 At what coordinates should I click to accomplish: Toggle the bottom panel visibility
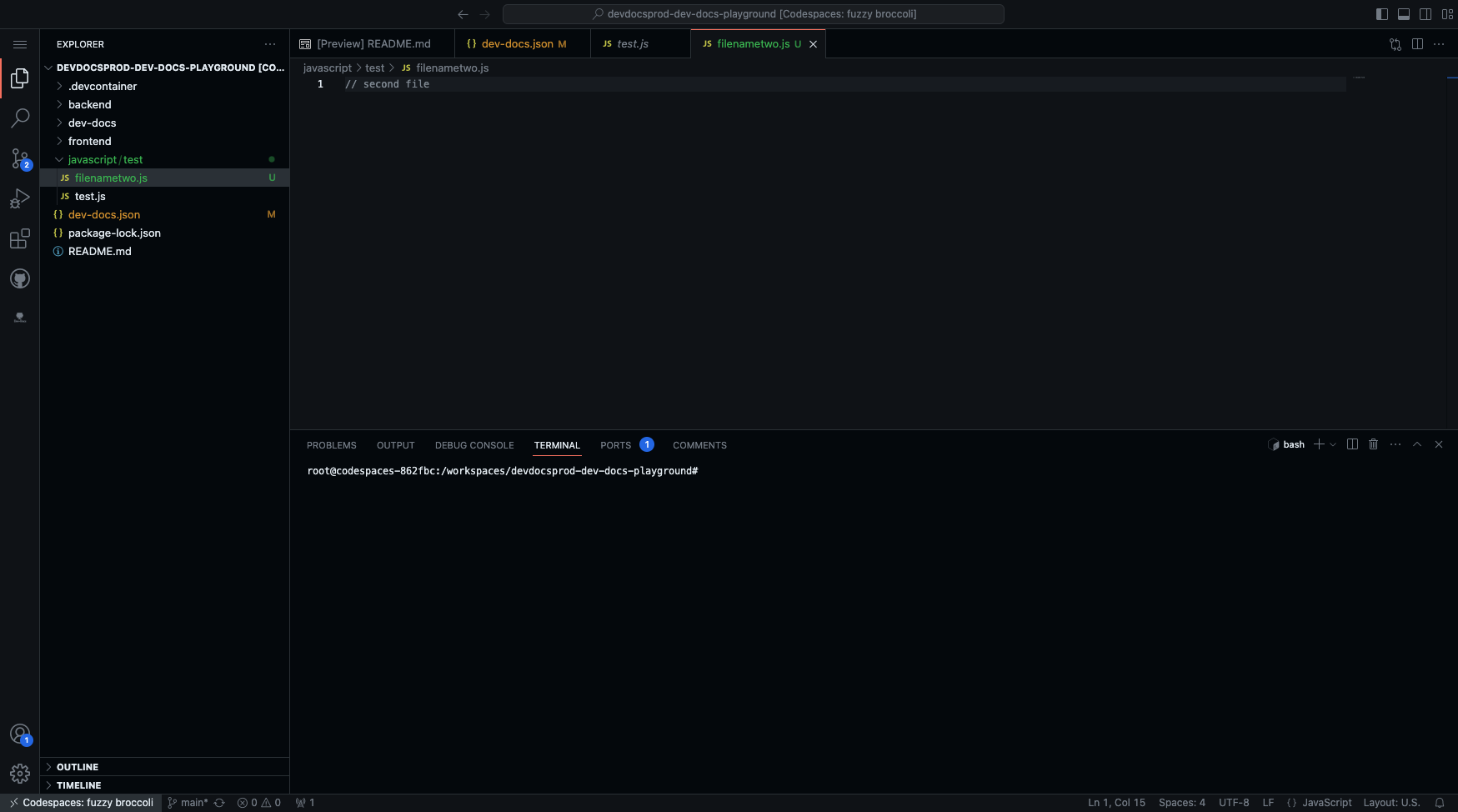[1404, 14]
